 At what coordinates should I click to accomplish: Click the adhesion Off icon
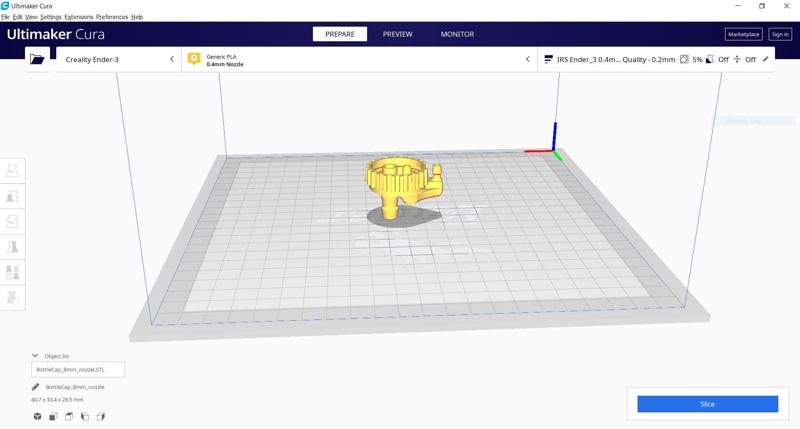click(737, 60)
